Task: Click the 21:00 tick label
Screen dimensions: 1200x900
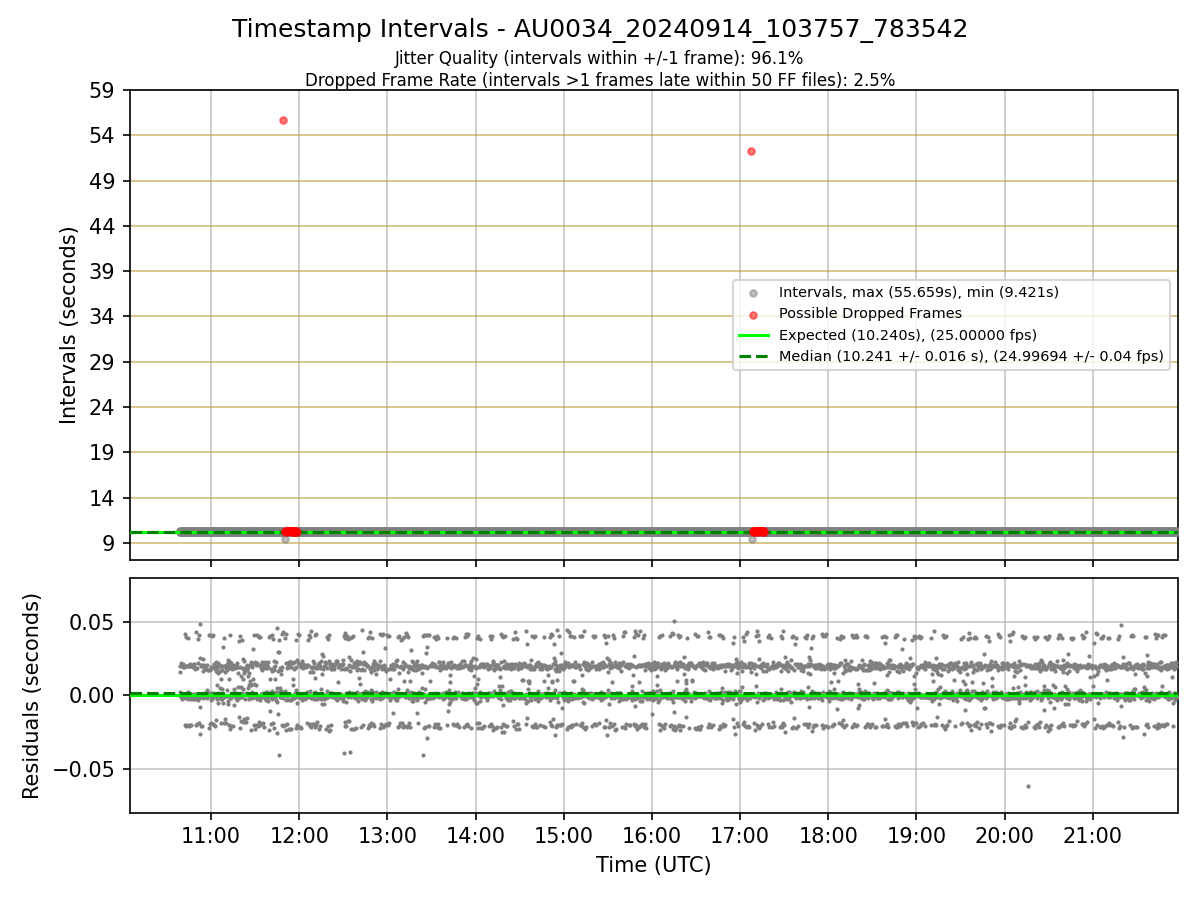Action: (1092, 836)
